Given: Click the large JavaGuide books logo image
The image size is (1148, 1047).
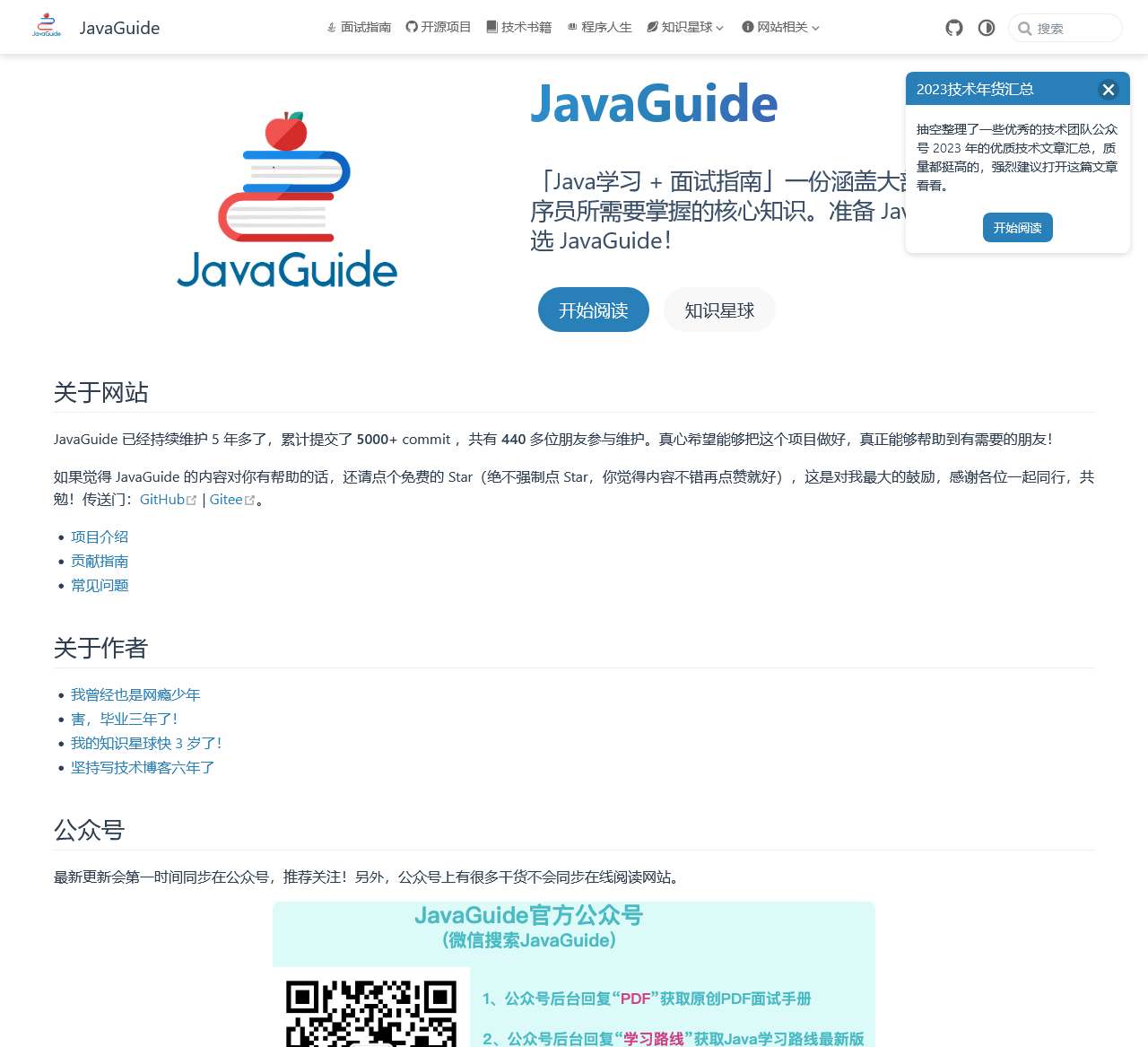Looking at the screenshot, I should coord(287,199).
